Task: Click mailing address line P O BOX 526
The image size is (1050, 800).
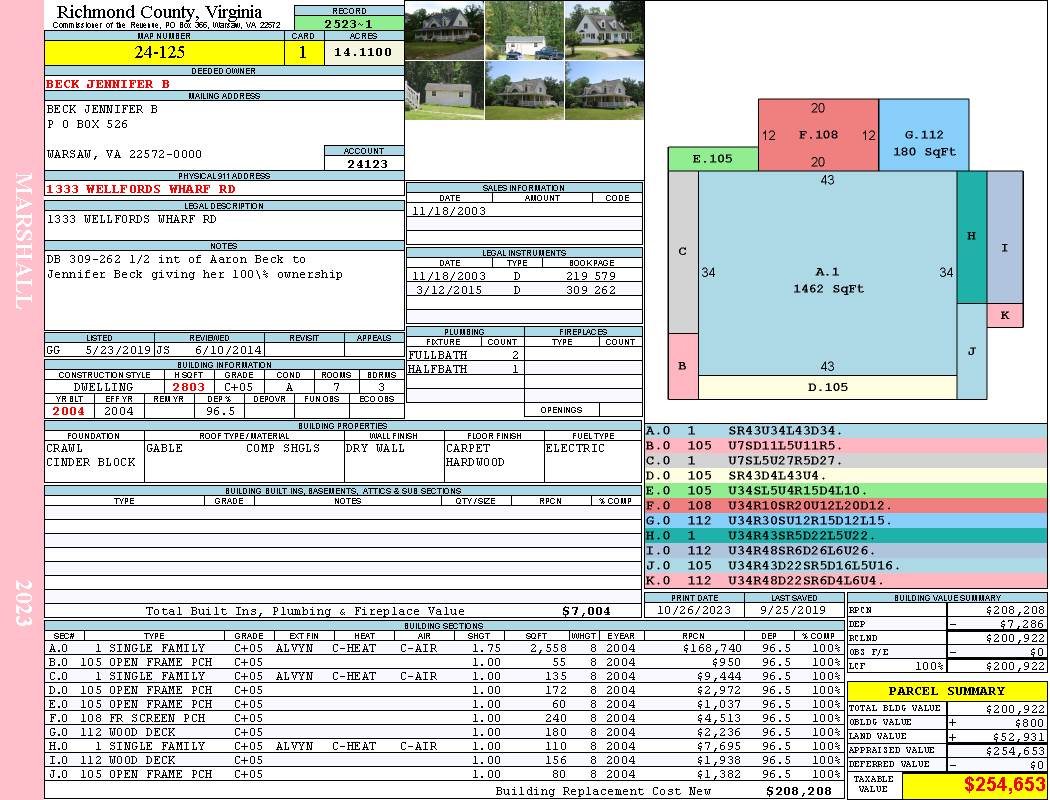Action: point(87,124)
